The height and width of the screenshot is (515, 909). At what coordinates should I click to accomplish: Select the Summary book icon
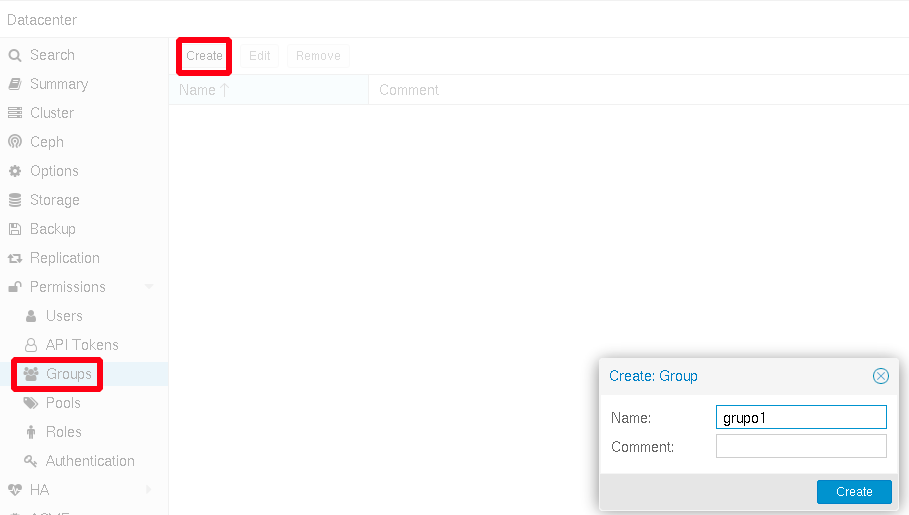pos(15,85)
